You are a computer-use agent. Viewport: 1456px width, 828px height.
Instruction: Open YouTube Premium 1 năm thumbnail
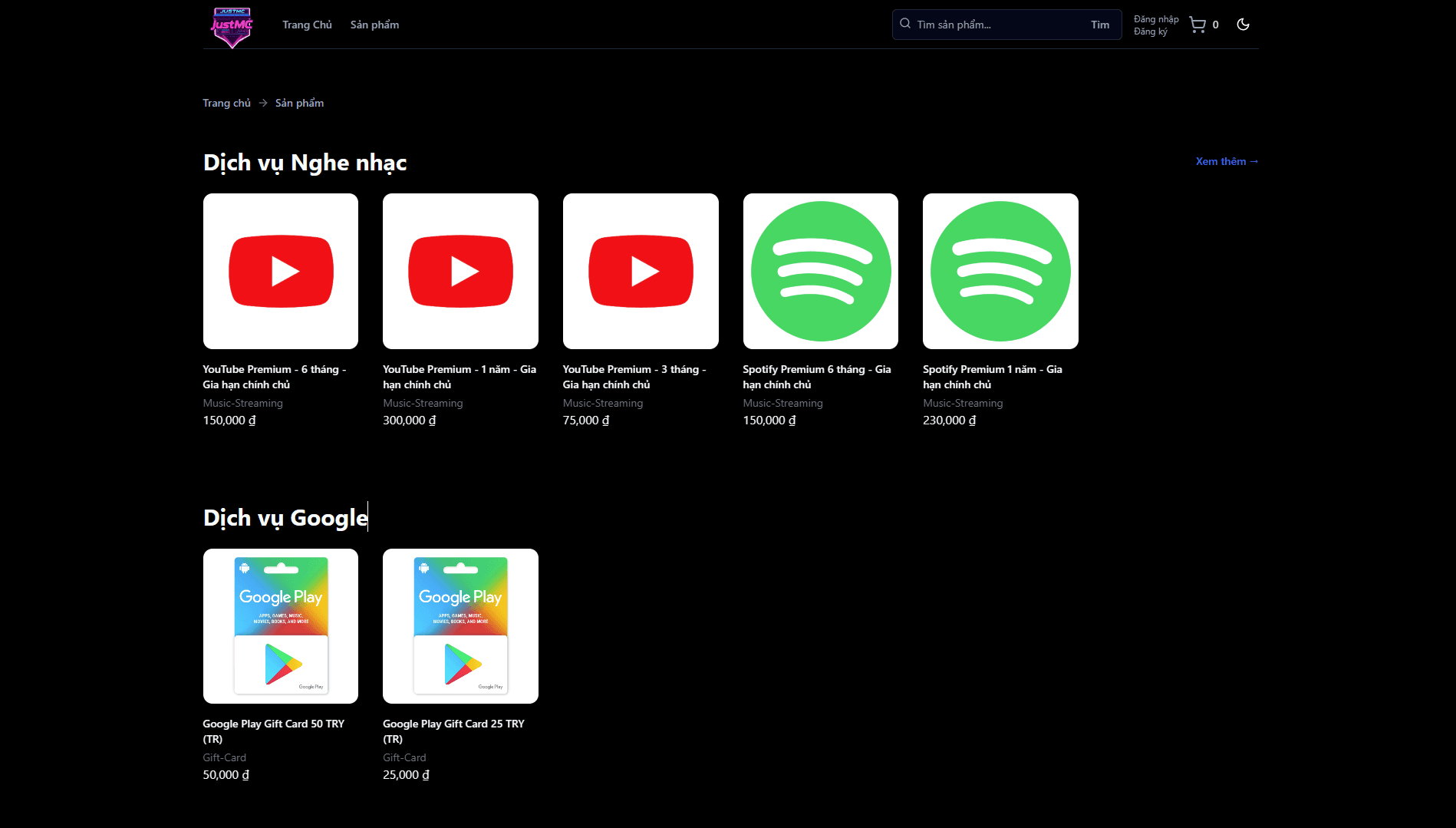460,271
